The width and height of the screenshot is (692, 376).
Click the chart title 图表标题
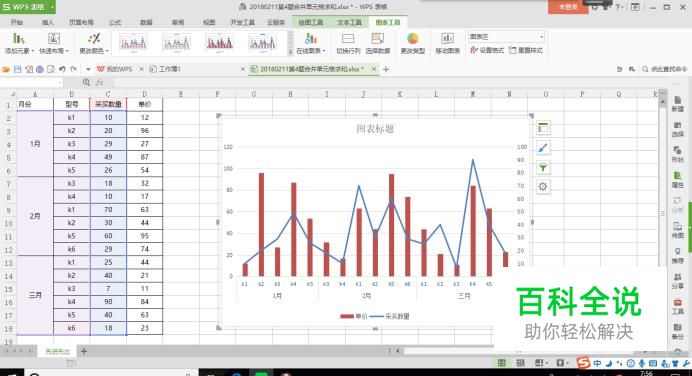[375, 129]
